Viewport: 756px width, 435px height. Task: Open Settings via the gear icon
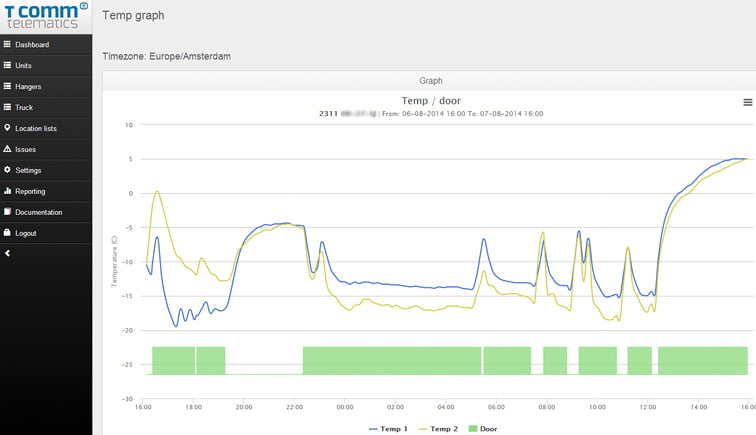point(7,171)
